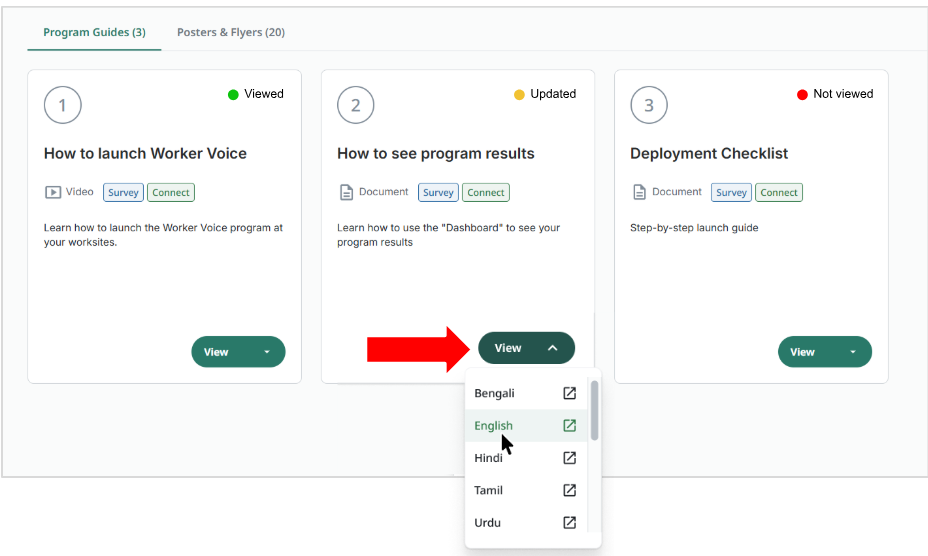Click the yellow Updated status dot
Viewport: 928px width, 556px height.
coord(519,94)
